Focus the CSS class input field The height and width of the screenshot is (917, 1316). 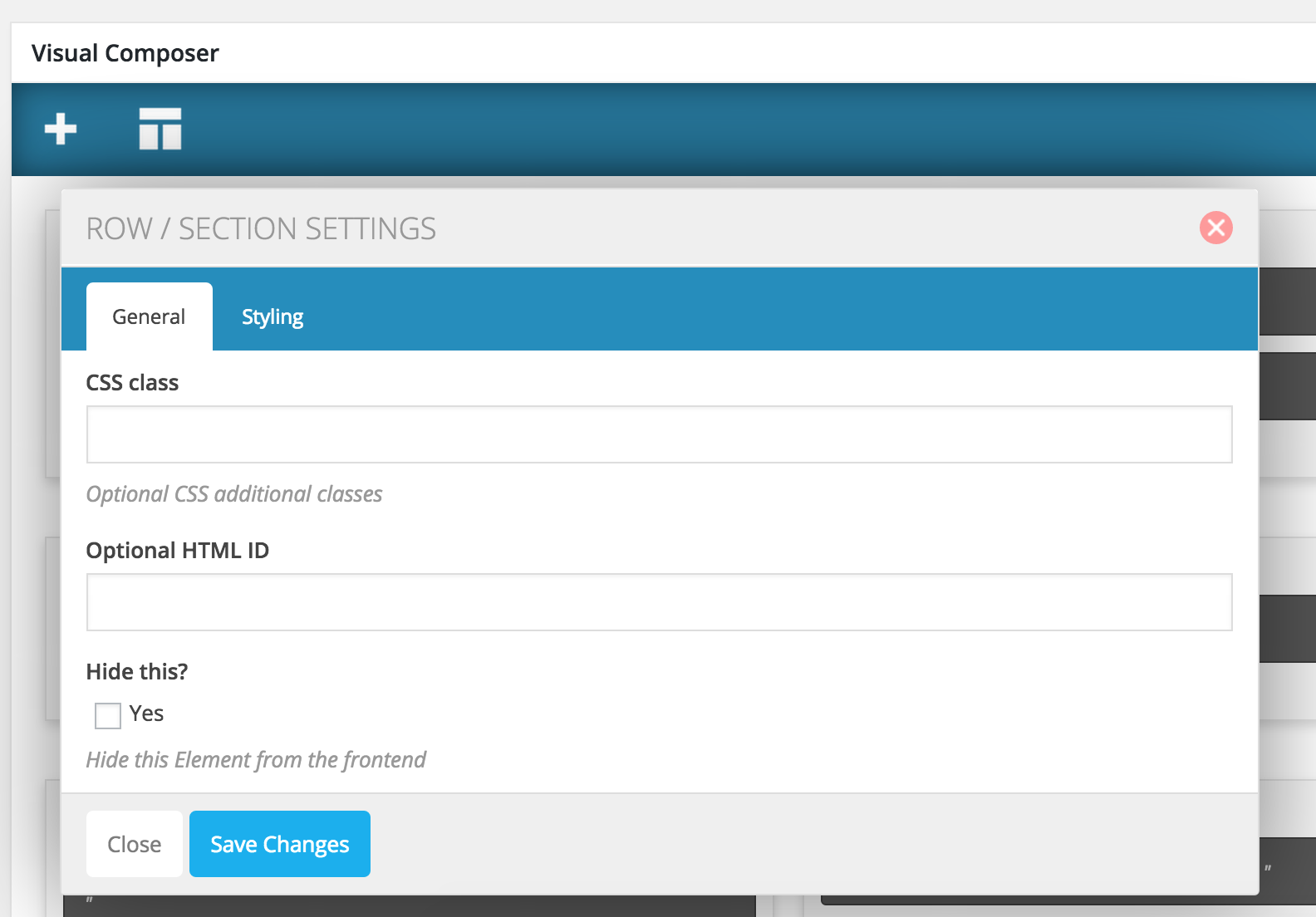pyautogui.click(x=660, y=434)
